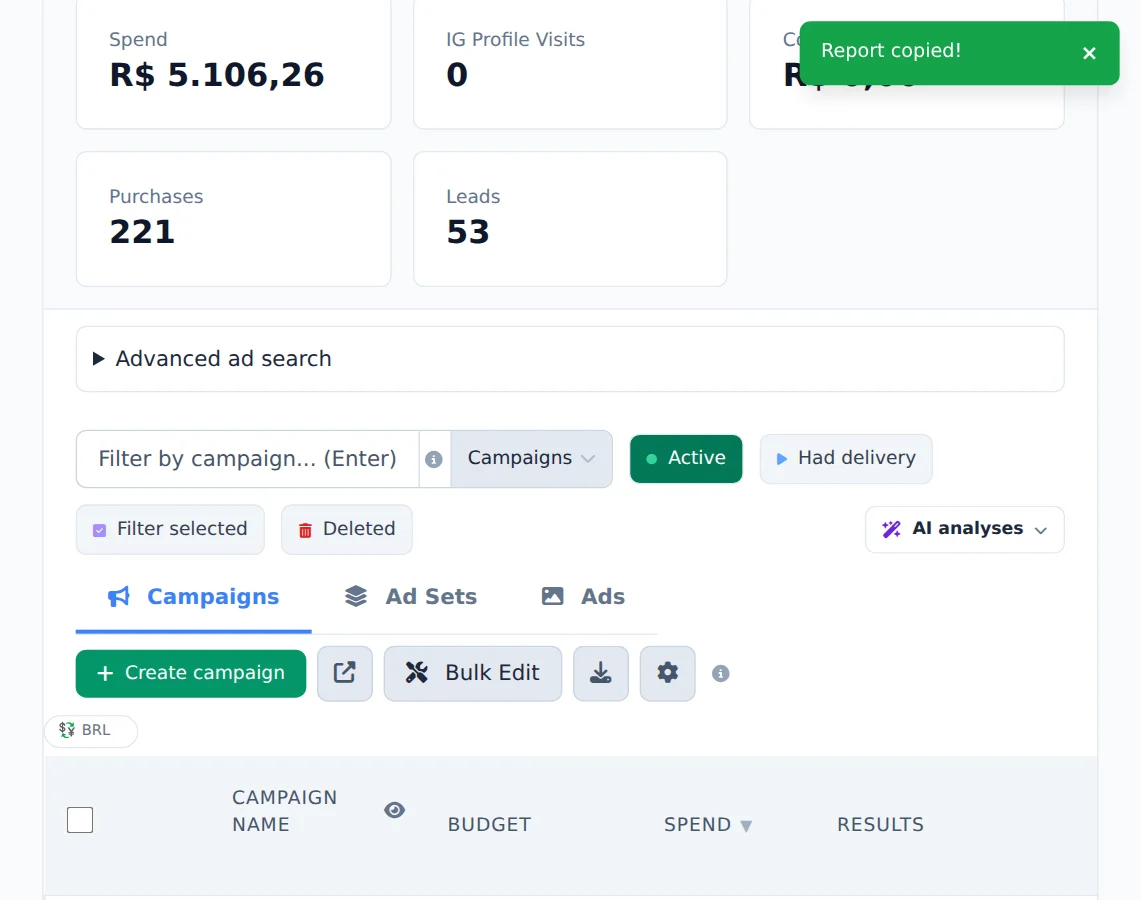Click the info icon next to the gear button
The width and height of the screenshot is (1141, 900).
click(x=720, y=674)
